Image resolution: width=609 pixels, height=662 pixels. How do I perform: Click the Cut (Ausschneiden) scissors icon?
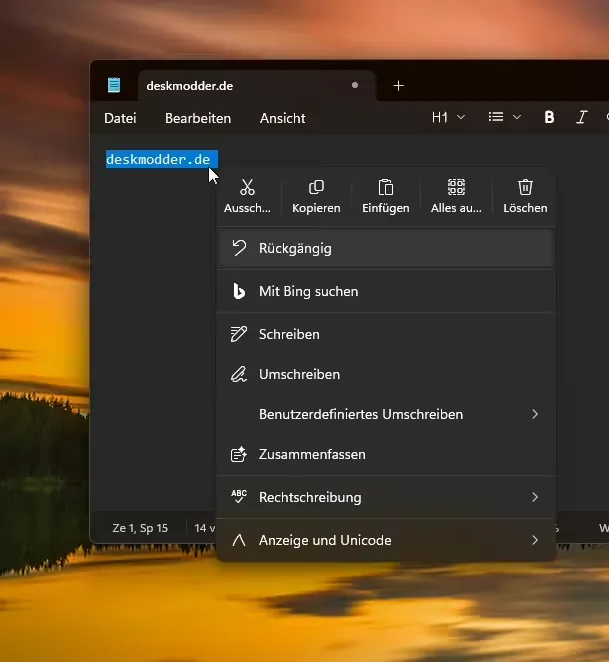tap(247, 188)
